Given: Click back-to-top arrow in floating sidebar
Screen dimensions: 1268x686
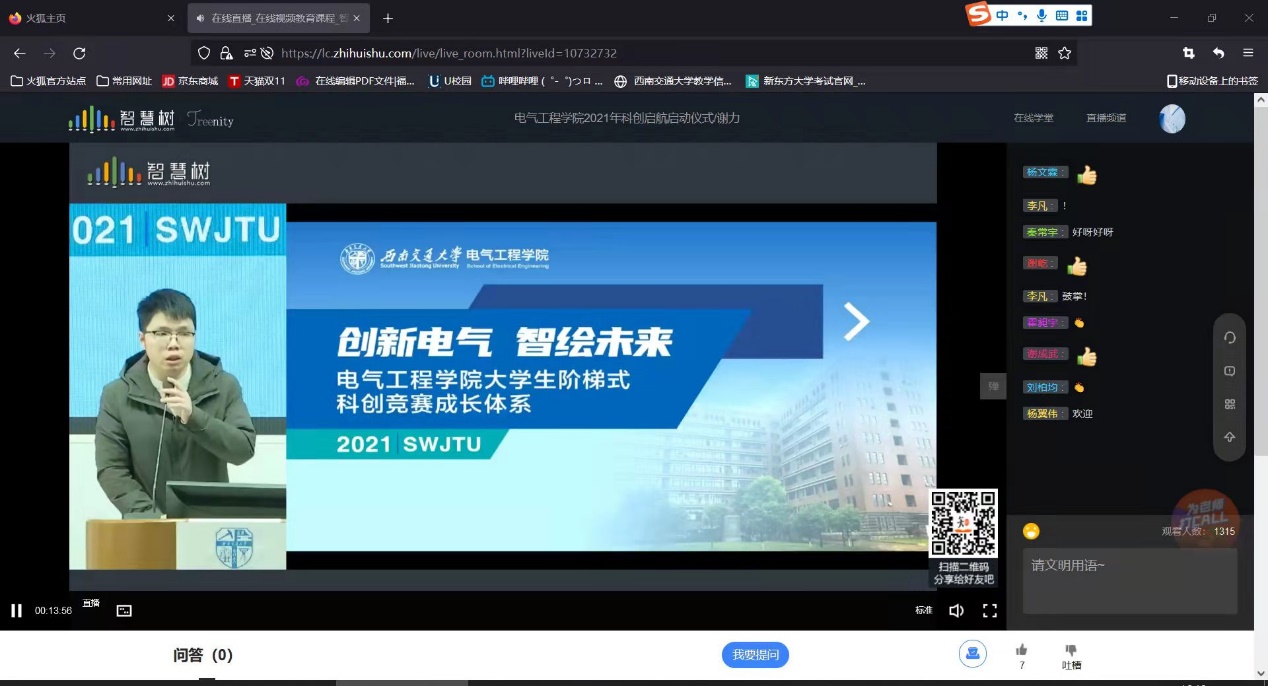Looking at the screenshot, I should [x=1230, y=437].
